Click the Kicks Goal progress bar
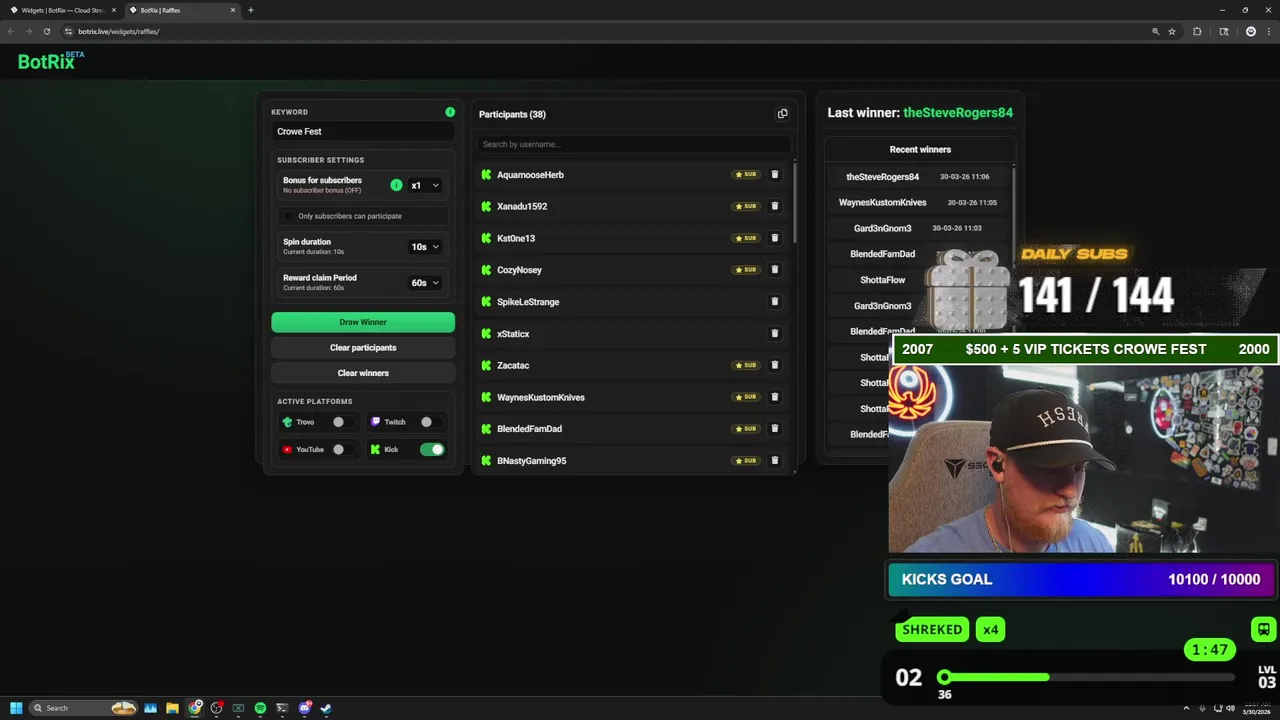Viewport: 1280px width, 720px height. click(1081, 579)
